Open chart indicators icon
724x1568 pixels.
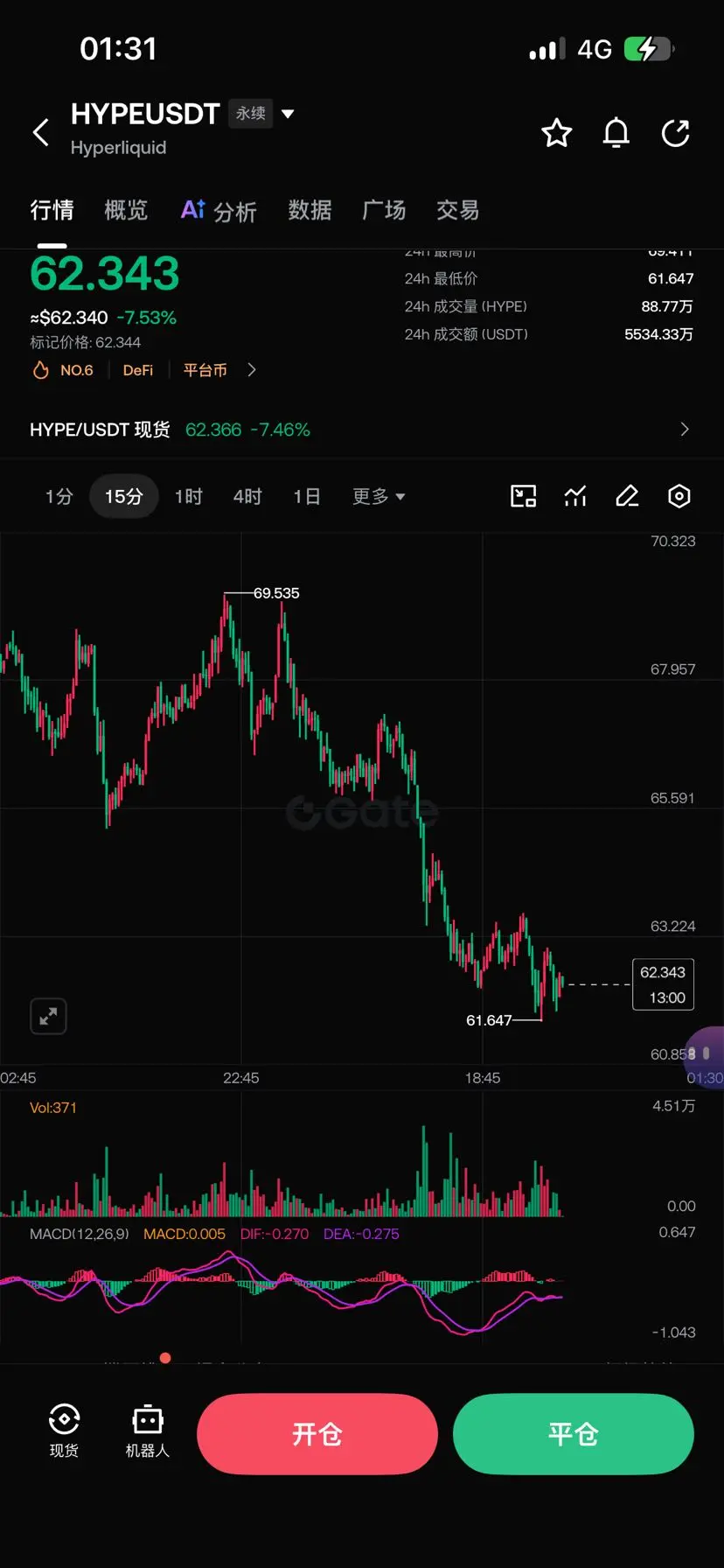coord(575,496)
